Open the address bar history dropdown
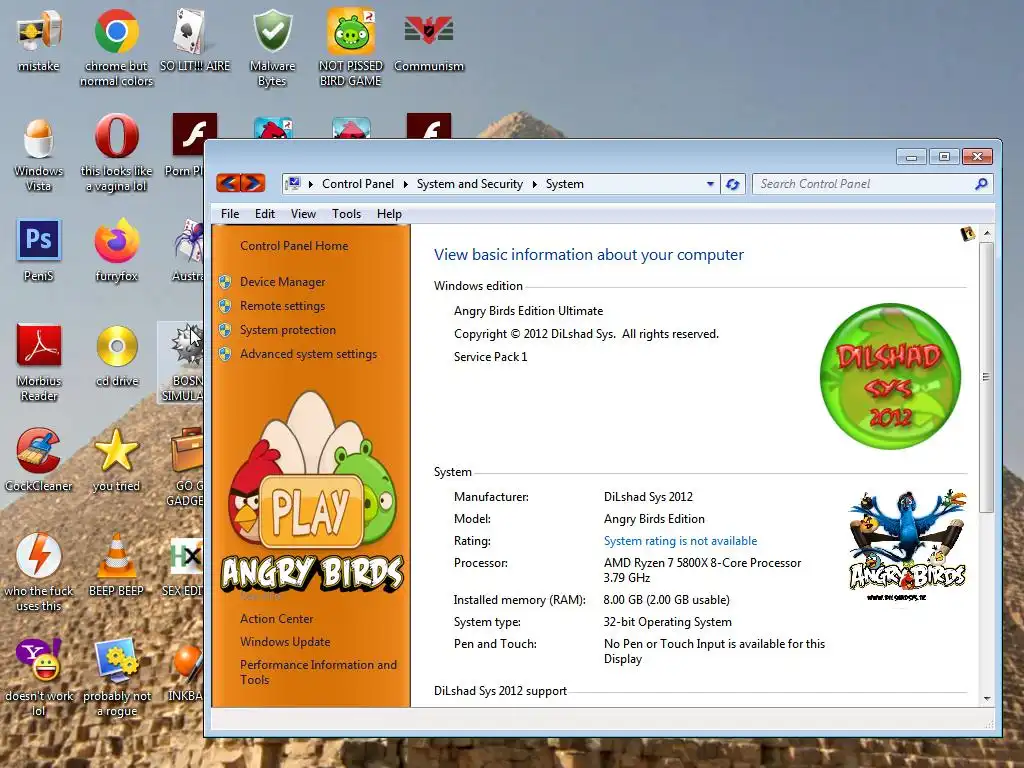The image size is (1024, 768). (710, 184)
